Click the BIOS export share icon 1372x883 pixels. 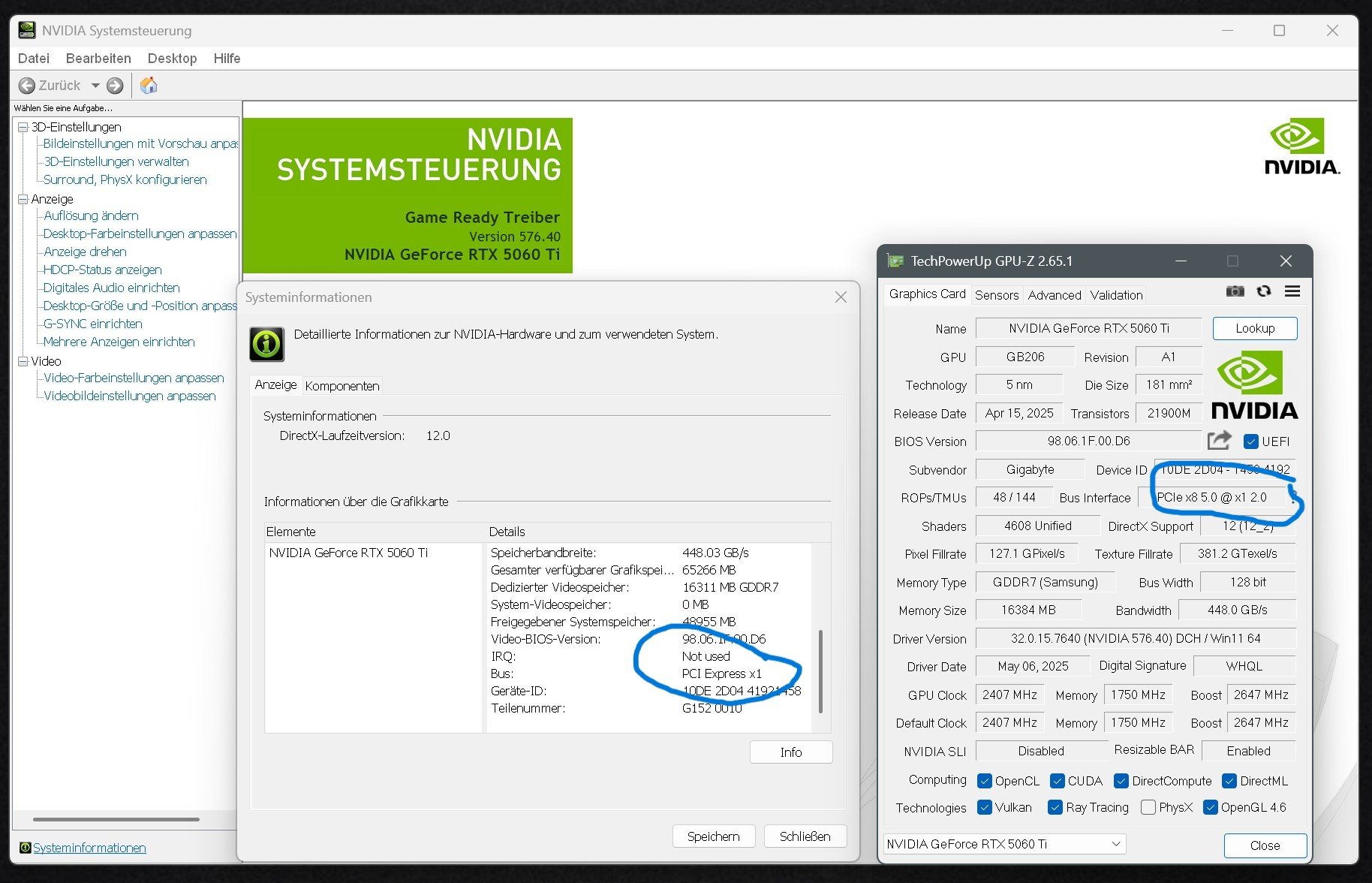pos(1220,441)
